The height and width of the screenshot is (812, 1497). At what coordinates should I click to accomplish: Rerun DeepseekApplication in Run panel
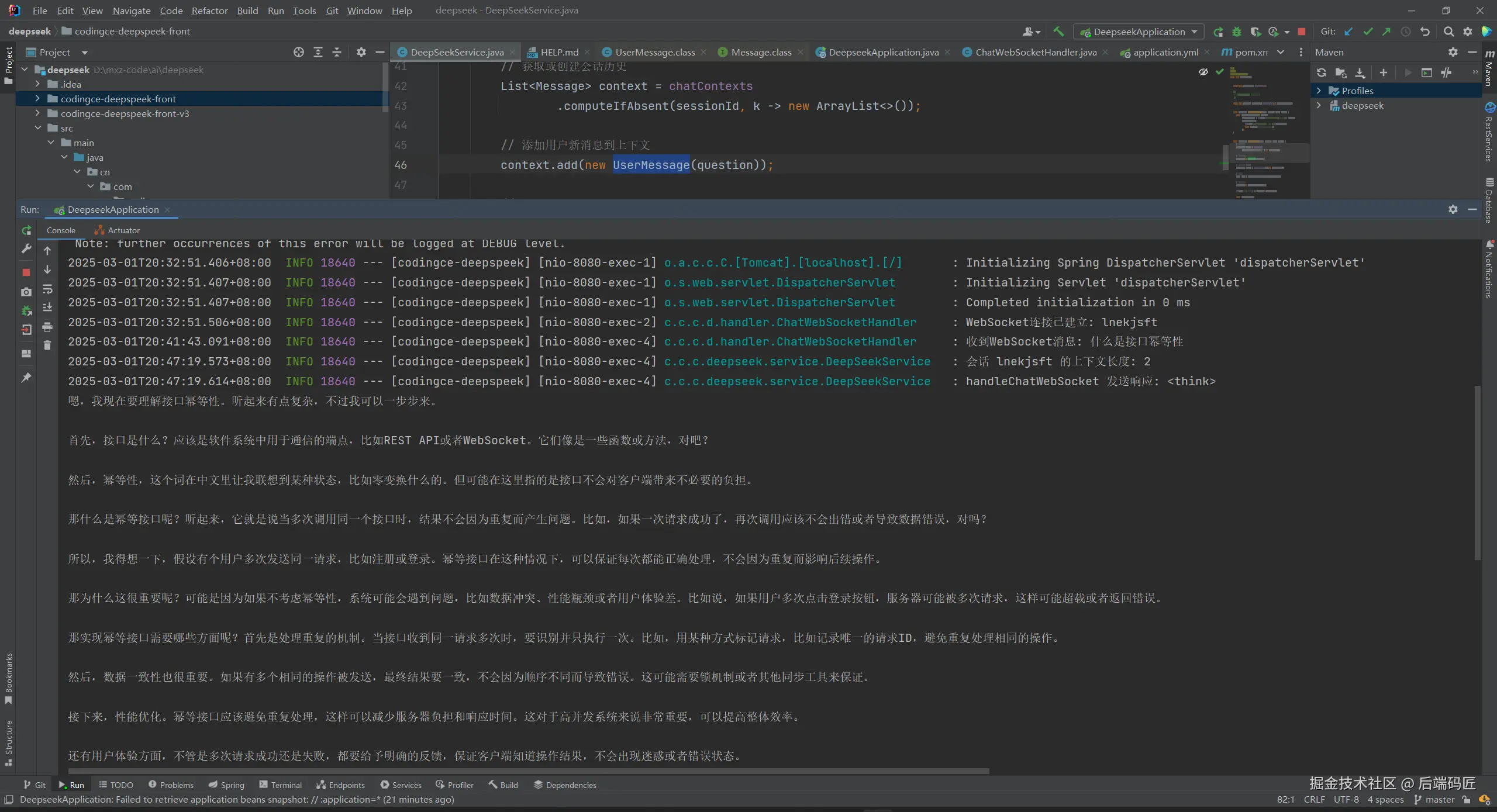coord(26,231)
